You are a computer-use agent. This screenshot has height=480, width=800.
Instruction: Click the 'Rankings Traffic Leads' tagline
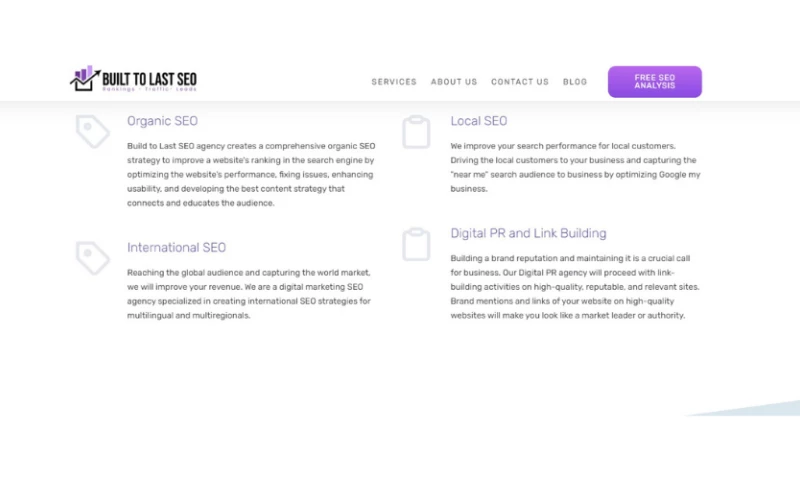149,89
